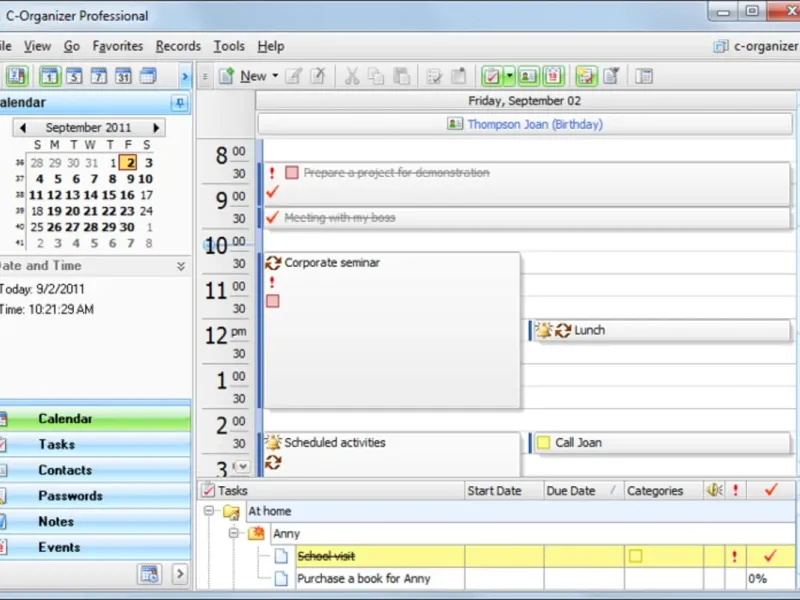Click the columns layout icon in toolbar

click(x=644, y=76)
